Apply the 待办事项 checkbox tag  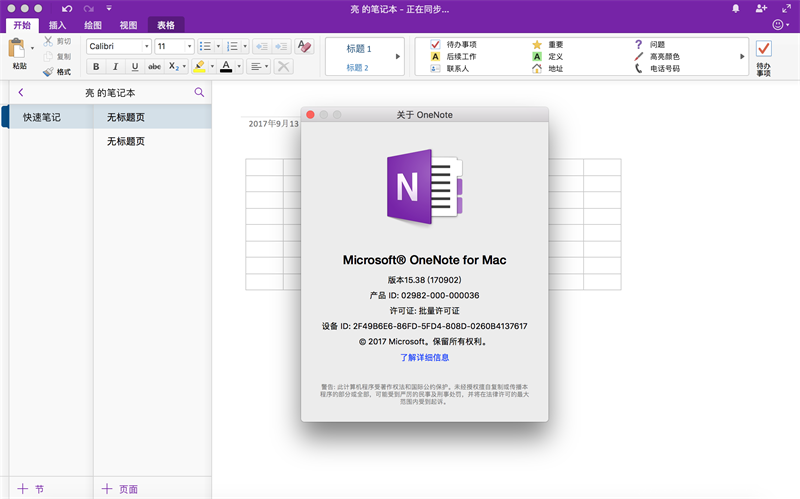point(454,44)
